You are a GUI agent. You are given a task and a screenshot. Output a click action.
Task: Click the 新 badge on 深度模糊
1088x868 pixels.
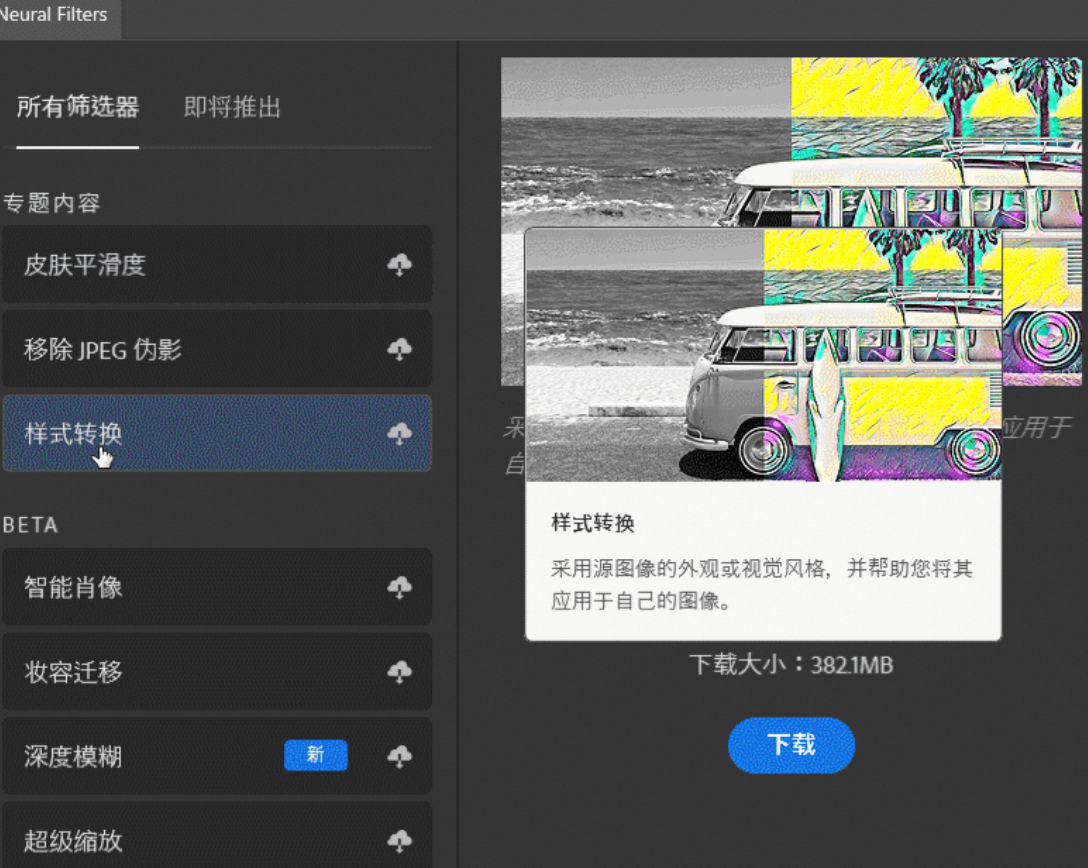click(x=316, y=755)
